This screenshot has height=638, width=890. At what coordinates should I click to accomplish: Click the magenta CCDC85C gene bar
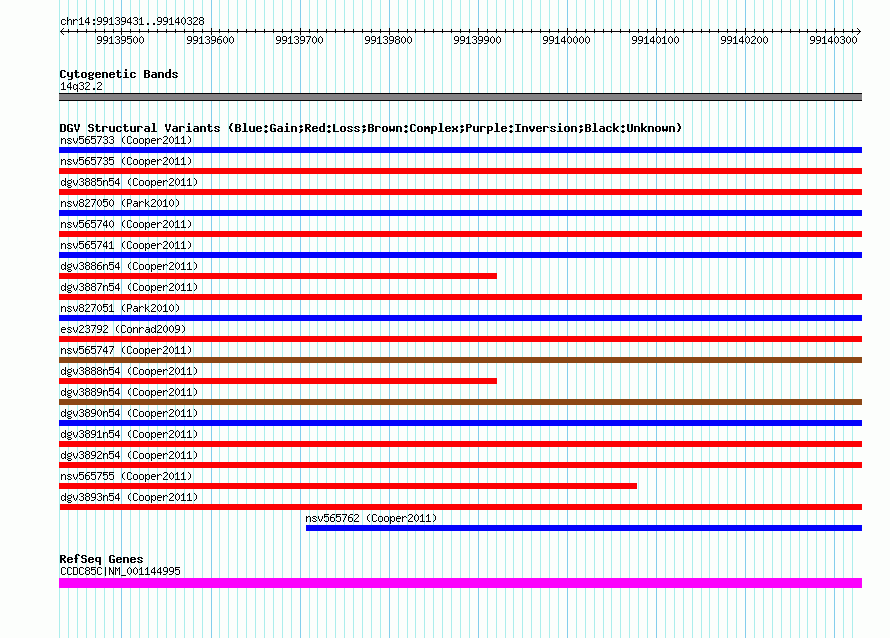click(x=460, y=583)
